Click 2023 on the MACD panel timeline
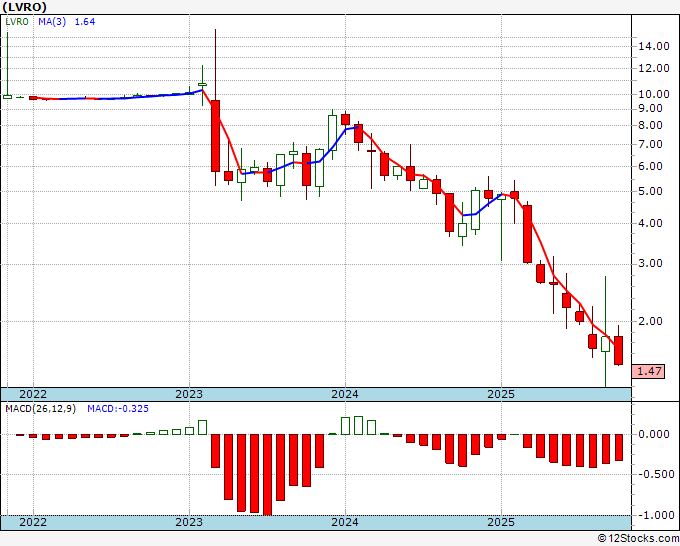680x546 pixels. (189, 522)
